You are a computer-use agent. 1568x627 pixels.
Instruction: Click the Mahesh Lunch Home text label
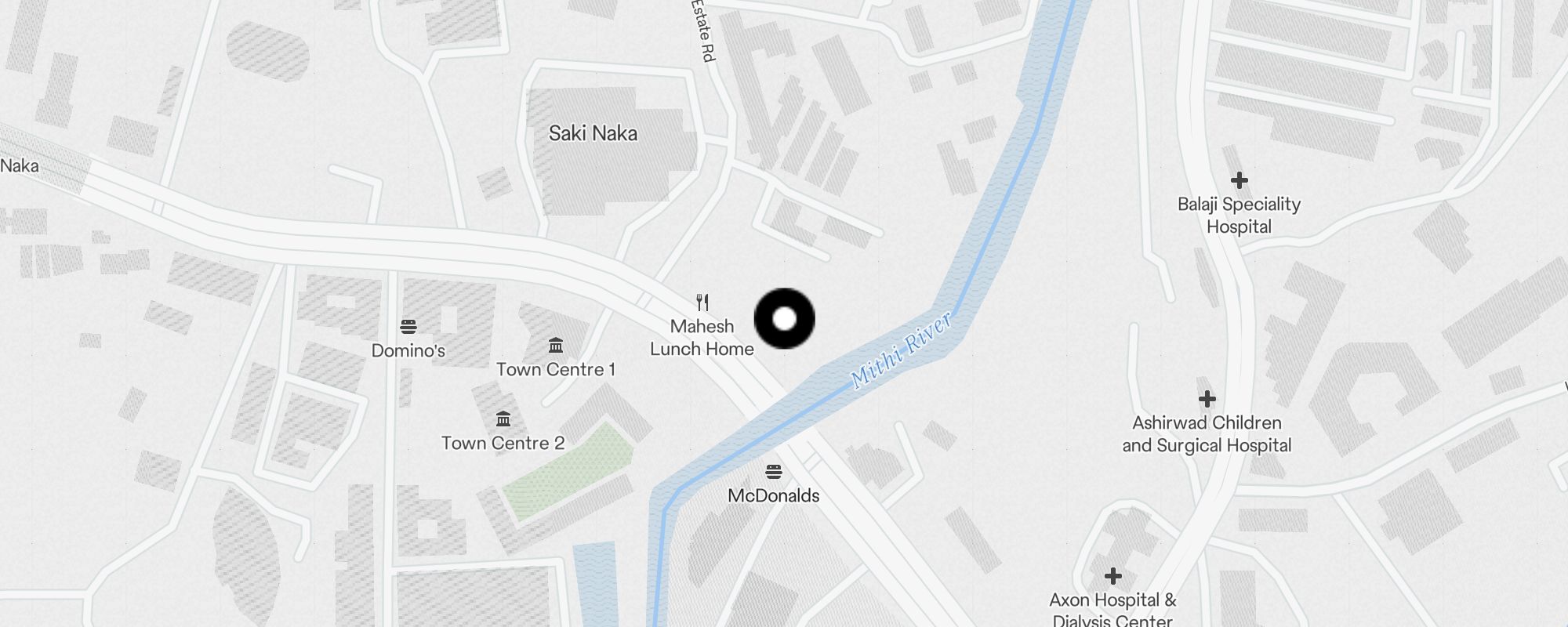[x=702, y=338]
